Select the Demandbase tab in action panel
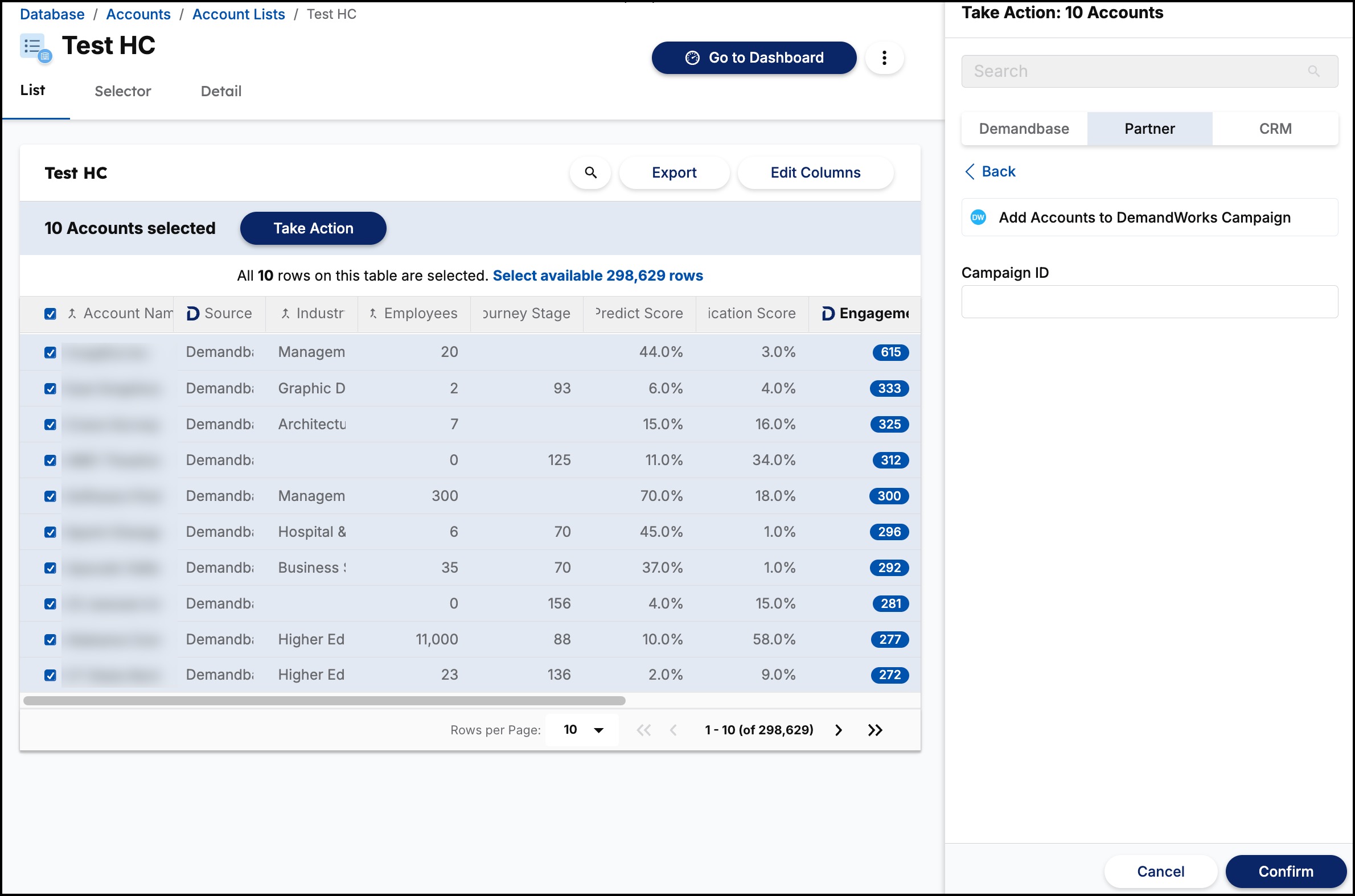 coord(1024,129)
